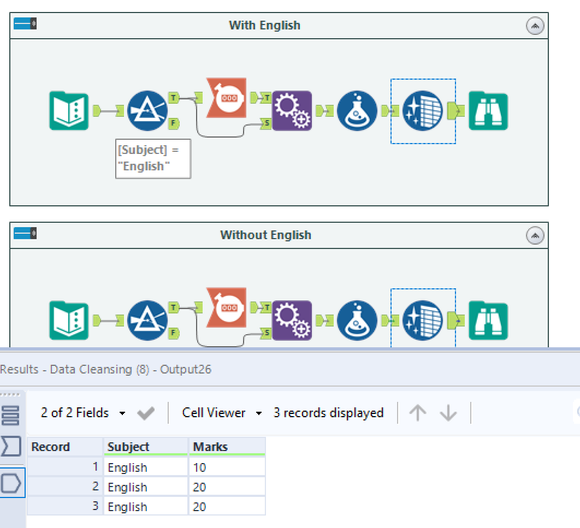This screenshot has height=528, width=580.
Task: Click Results - Data Cleansing (8) title
Action: (x=106, y=369)
